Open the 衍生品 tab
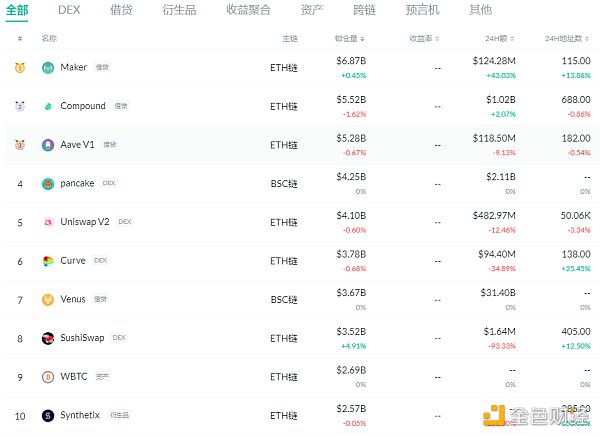Image resolution: width=600 pixels, height=437 pixels. (180, 10)
